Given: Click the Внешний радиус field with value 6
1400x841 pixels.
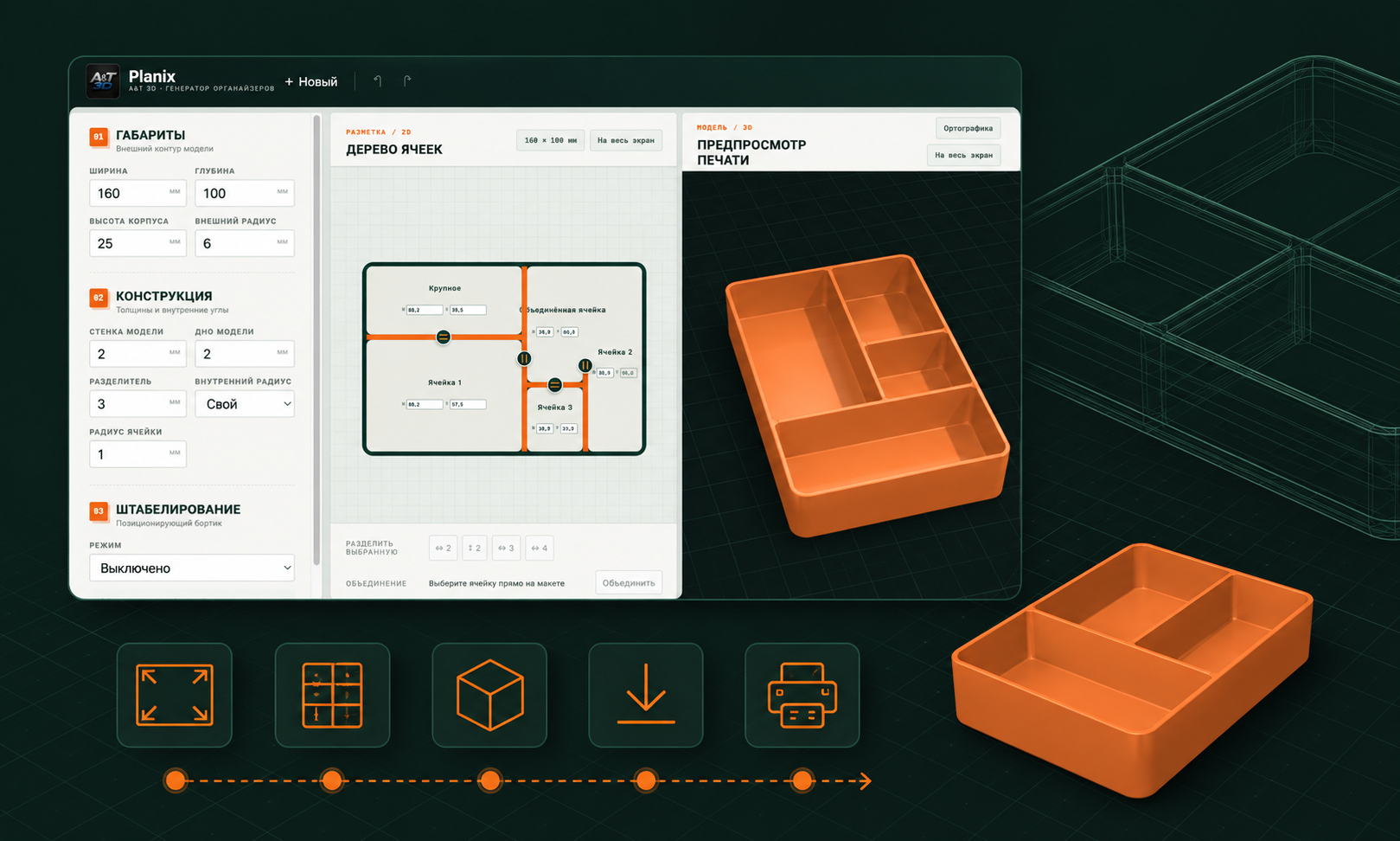Looking at the screenshot, I should pyautogui.click(x=245, y=243).
